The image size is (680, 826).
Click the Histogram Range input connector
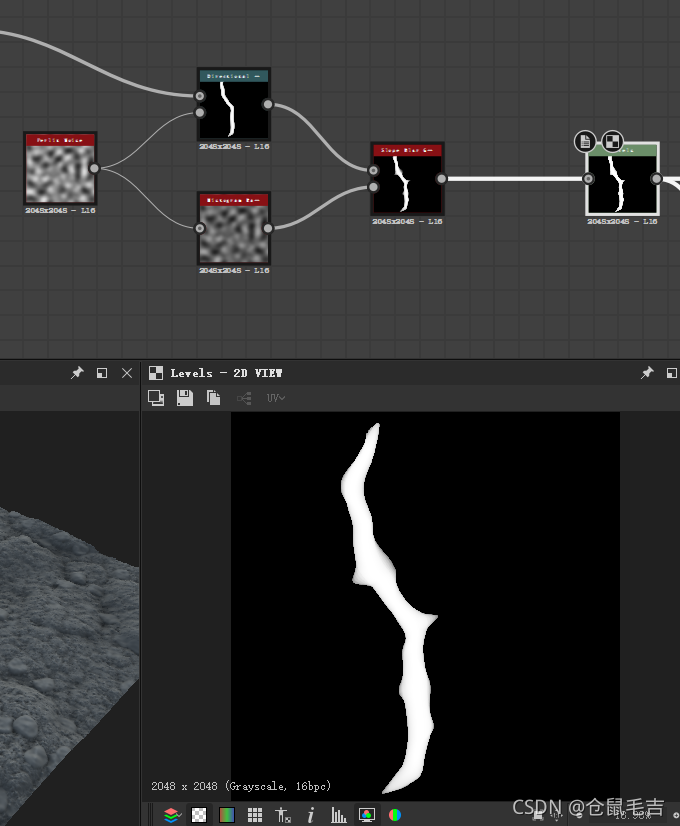coord(200,228)
